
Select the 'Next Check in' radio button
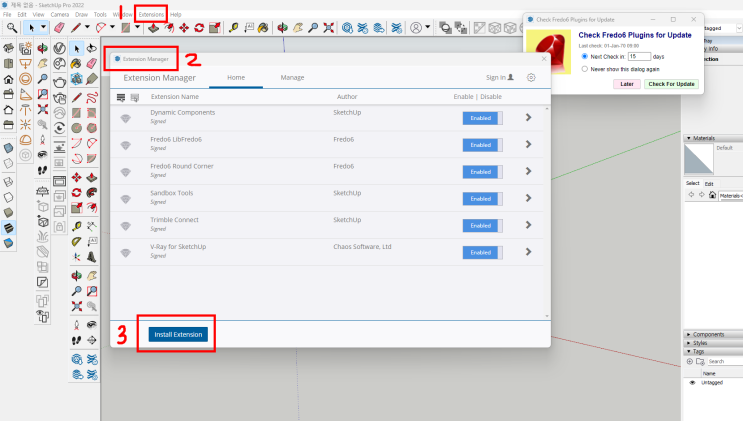(x=585, y=56)
